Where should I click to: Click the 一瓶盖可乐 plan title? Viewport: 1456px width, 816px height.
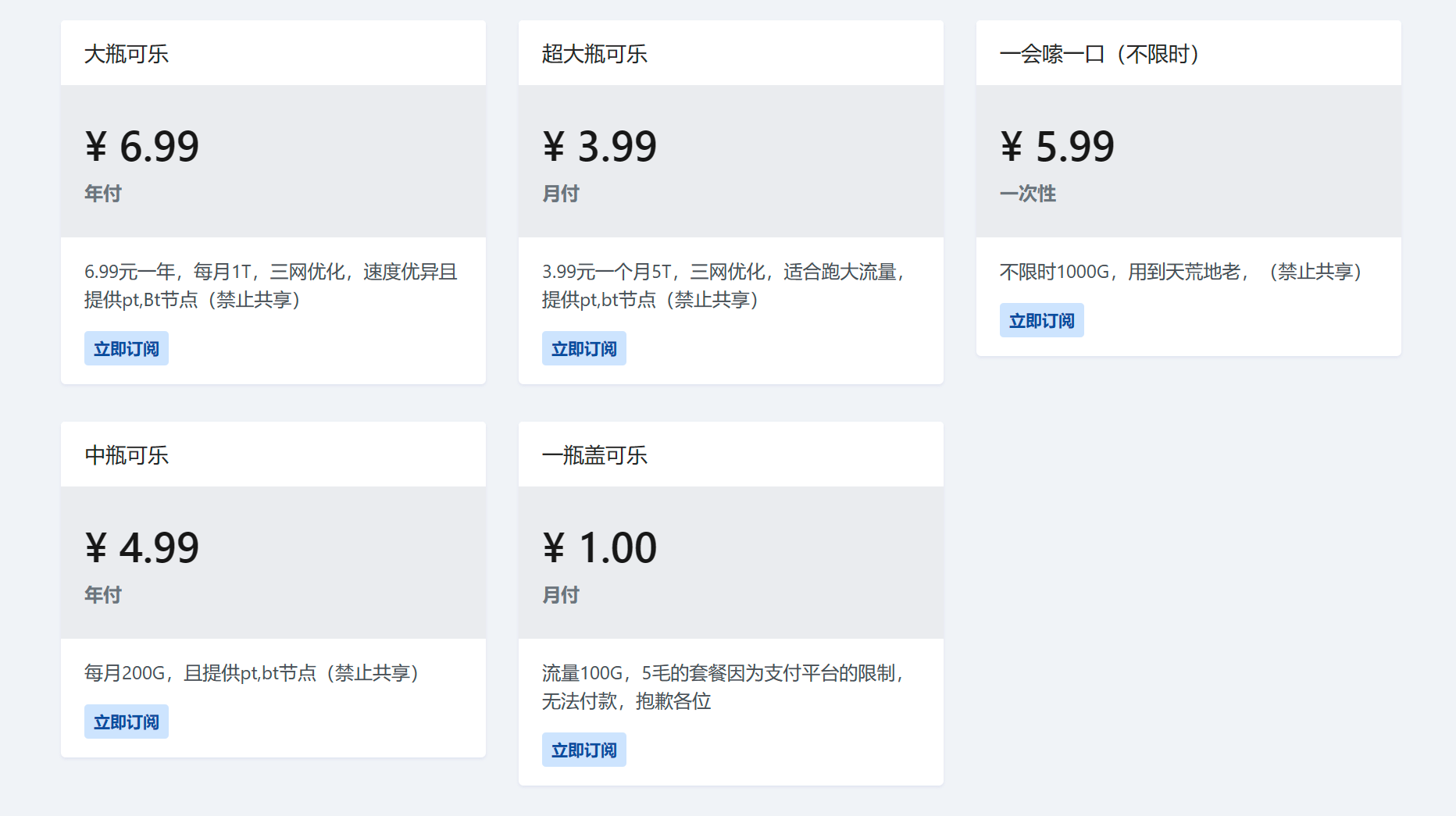pos(594,455)
